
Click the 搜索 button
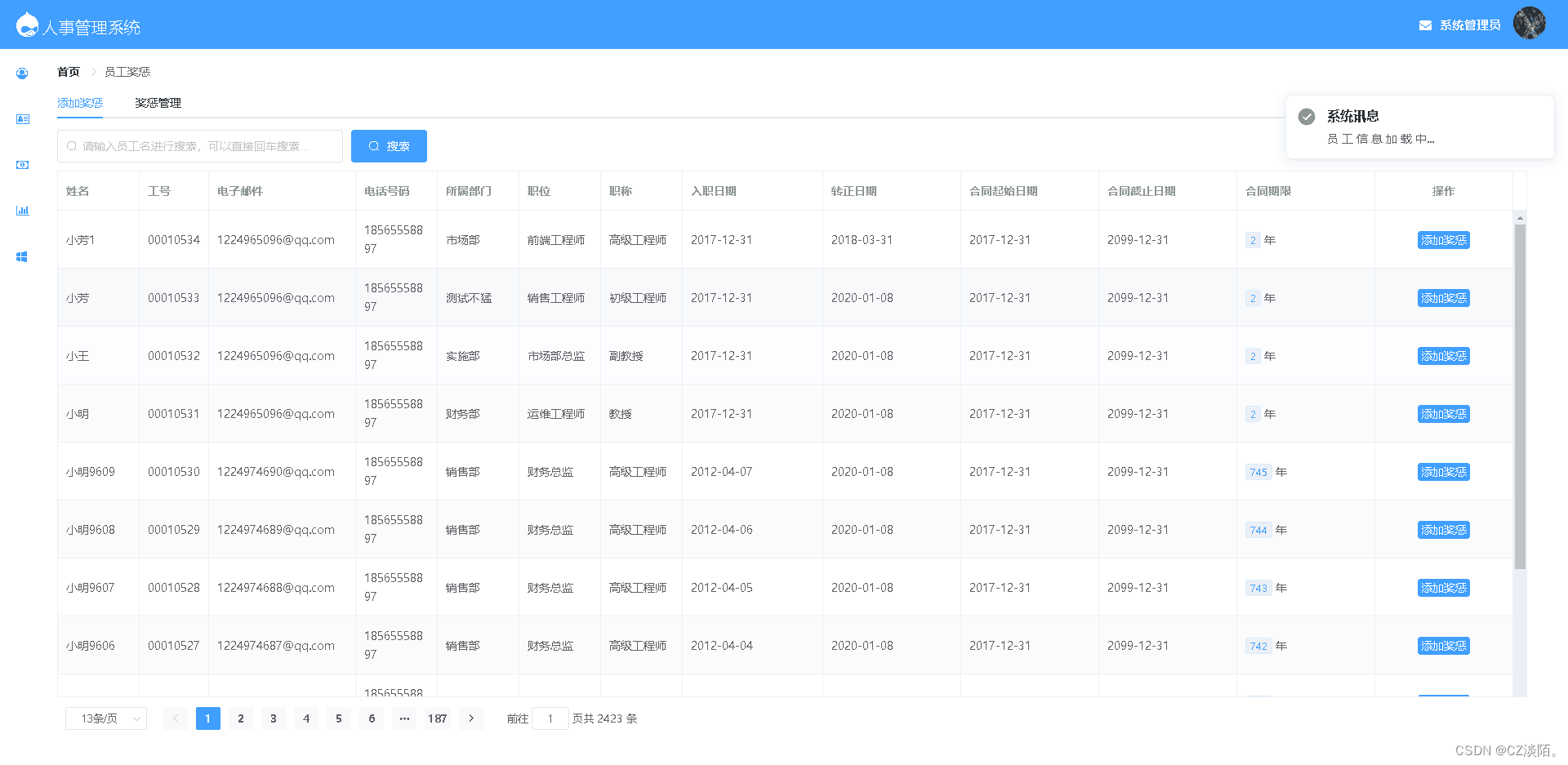point(389,146)
